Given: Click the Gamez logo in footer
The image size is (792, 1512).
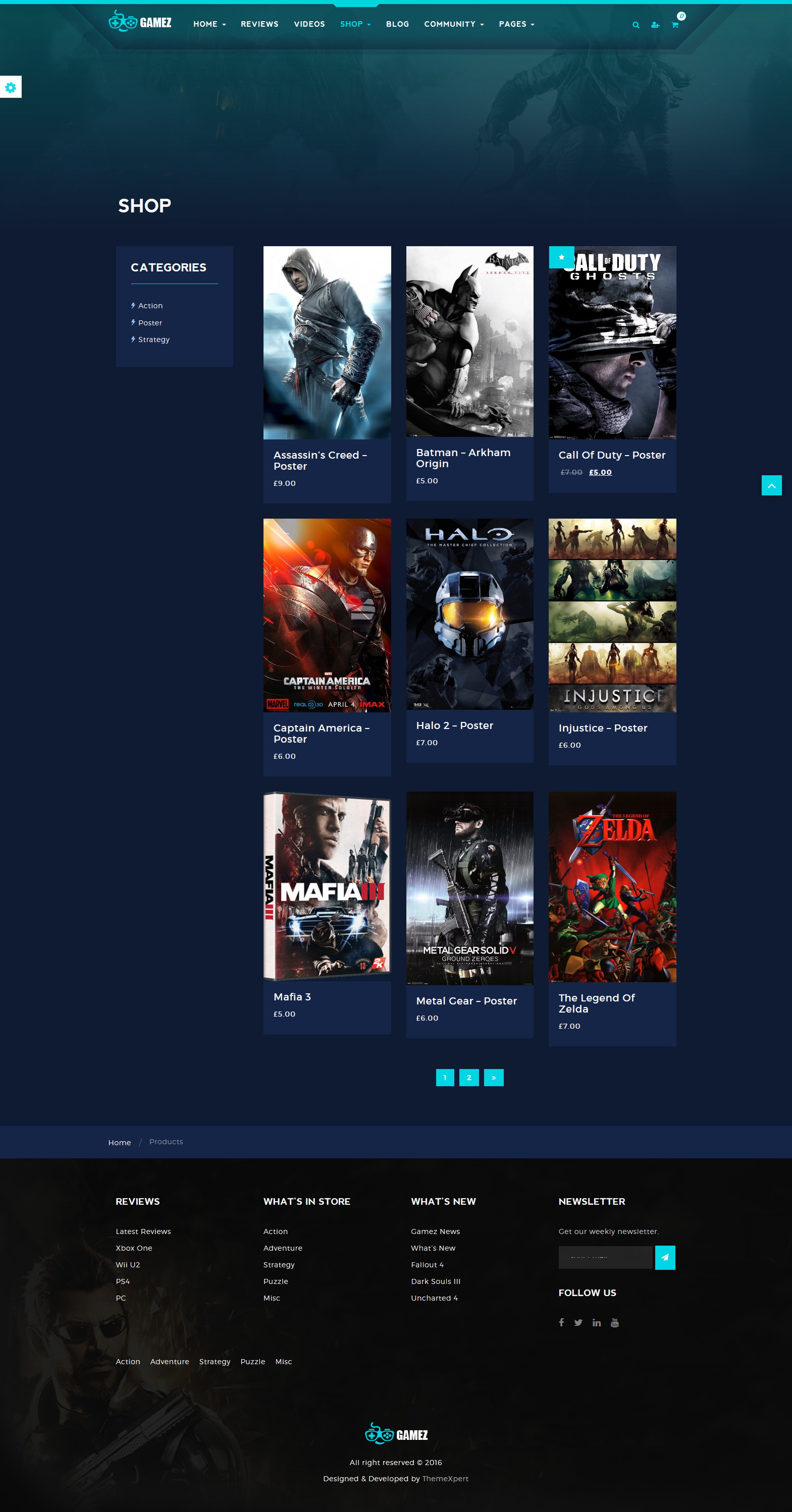Looking at the screenshot, I should [396, 1434].
